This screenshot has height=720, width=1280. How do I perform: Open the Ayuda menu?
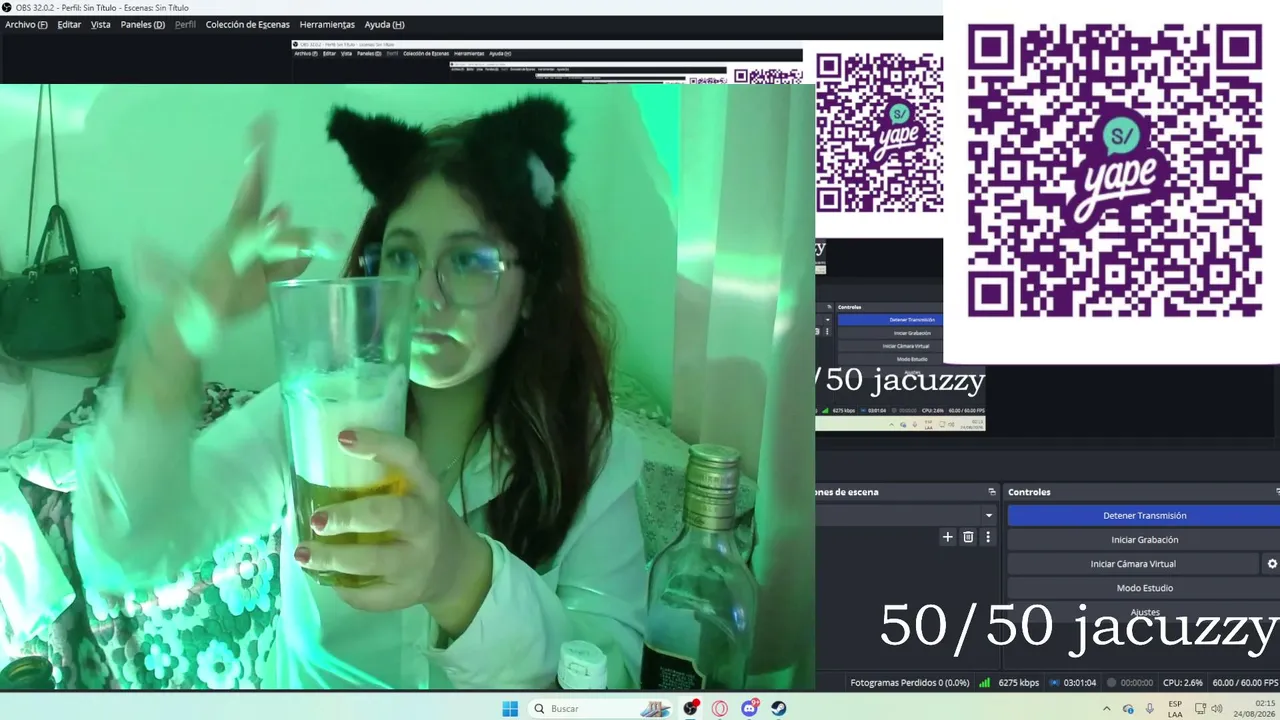click(384, 24)
